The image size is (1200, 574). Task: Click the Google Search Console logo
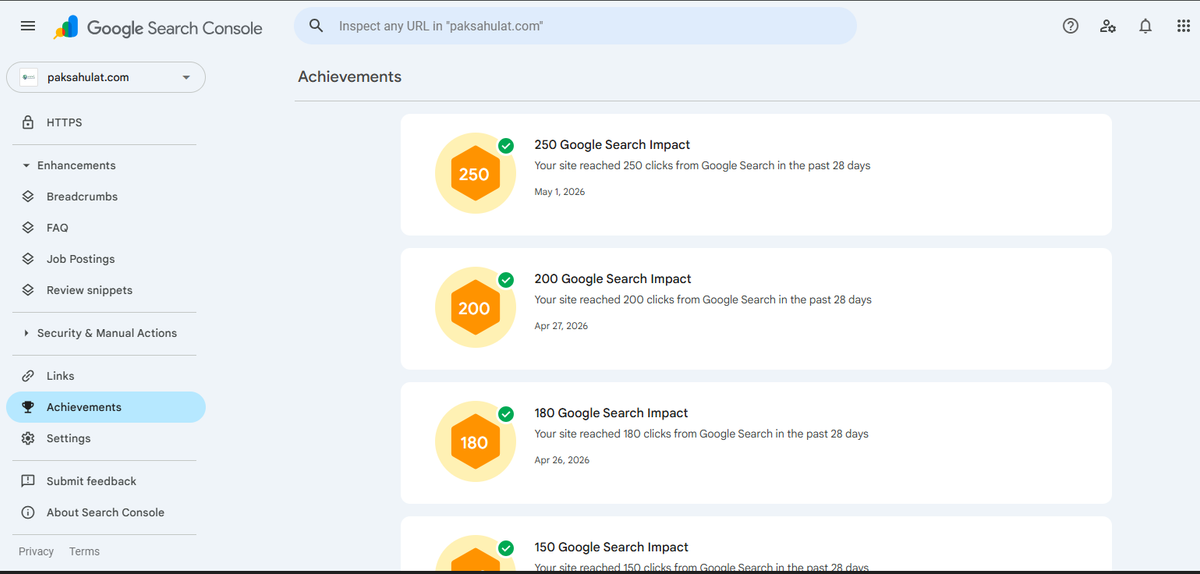click(x=158, y=28)
